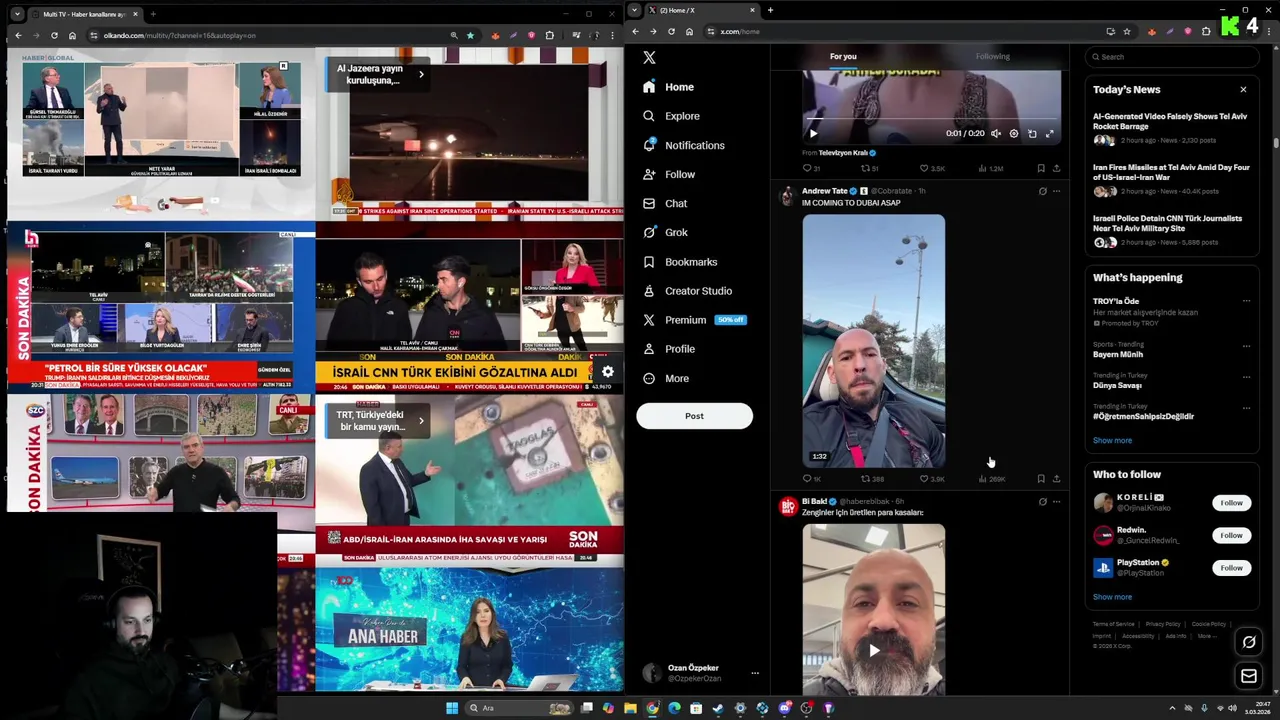Open the Explore page in X
The height and width of the screenshot is (720, 1280).
(671, 116)
